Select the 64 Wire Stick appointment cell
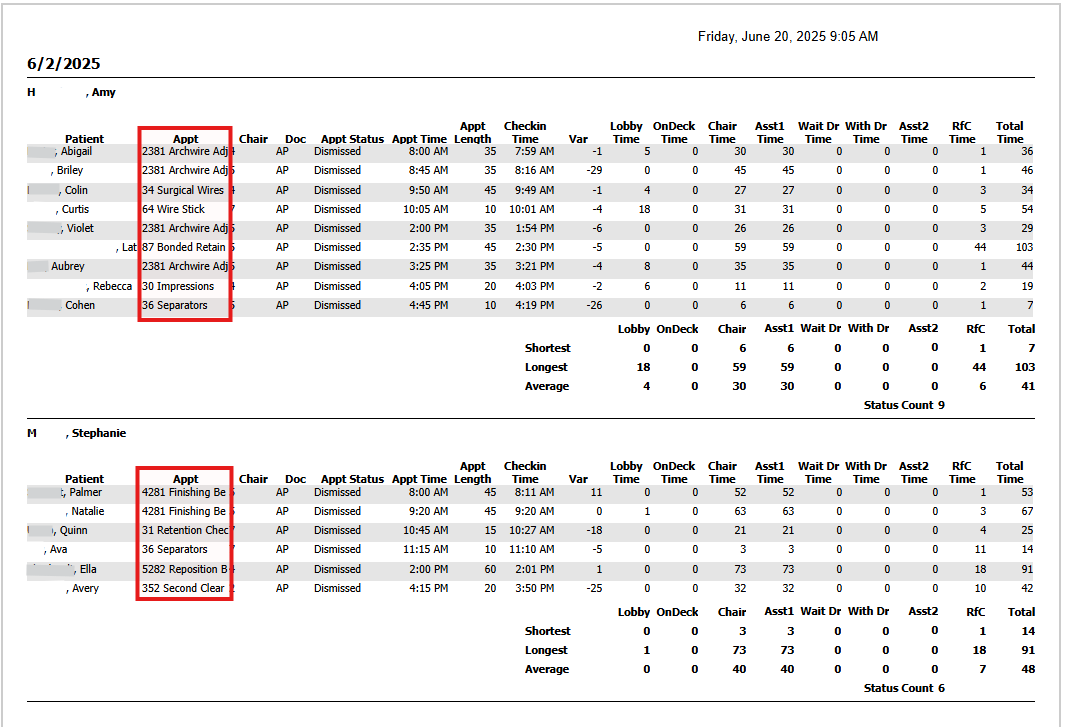This screenshot has height=727, width=1075. [173, 209]
